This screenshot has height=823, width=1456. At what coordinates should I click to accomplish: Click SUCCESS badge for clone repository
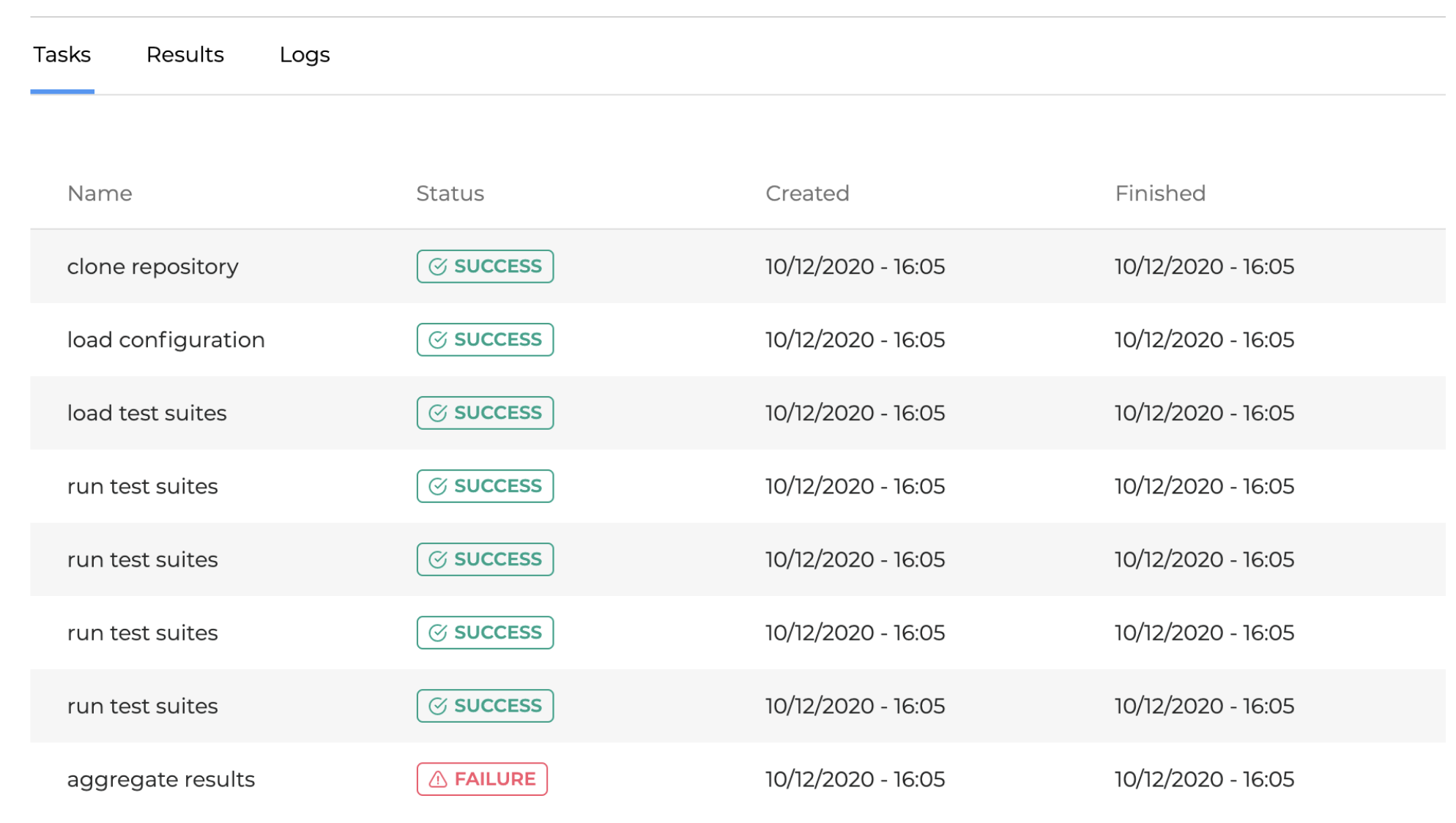click(485, 267)
